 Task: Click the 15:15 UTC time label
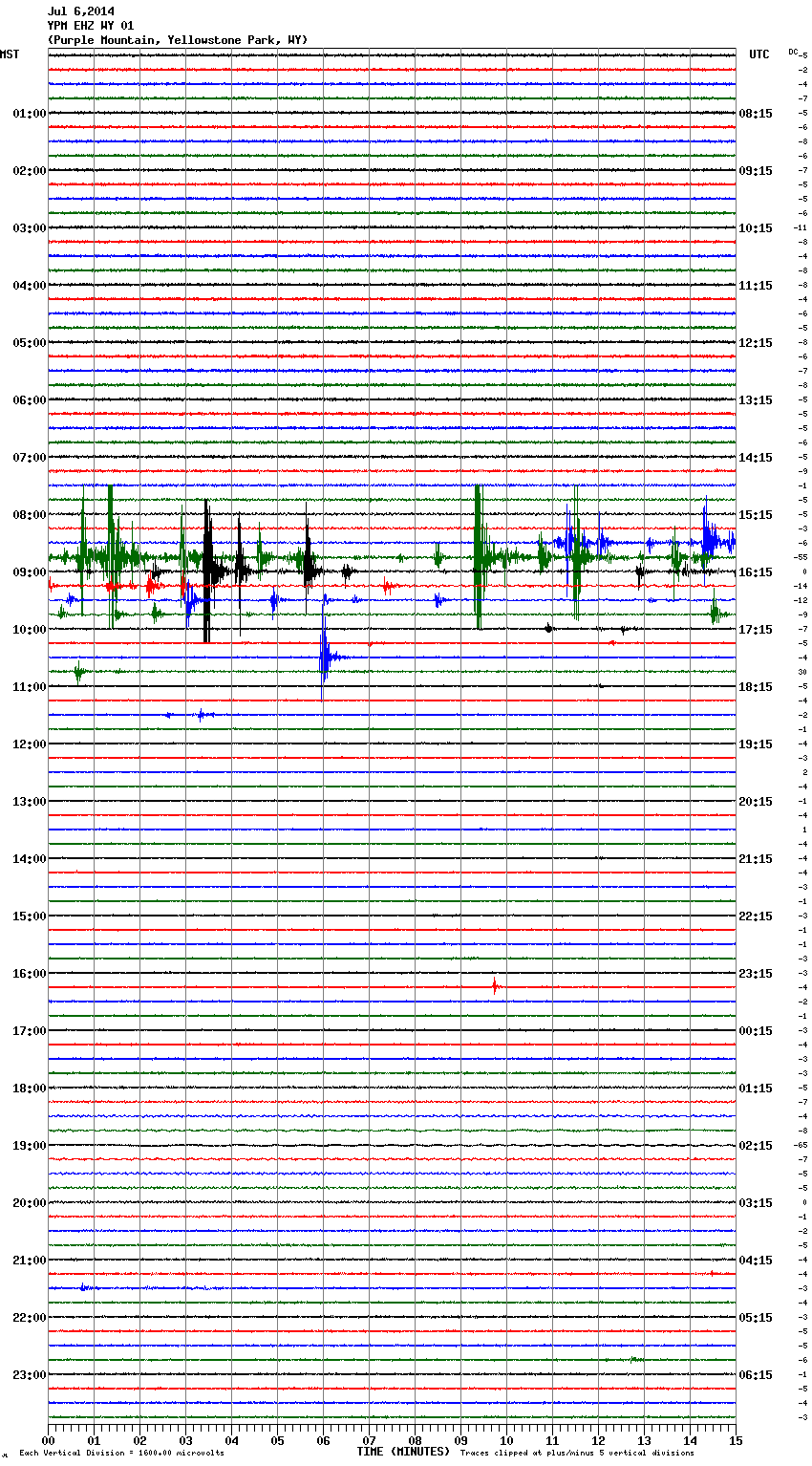[756, 515]
